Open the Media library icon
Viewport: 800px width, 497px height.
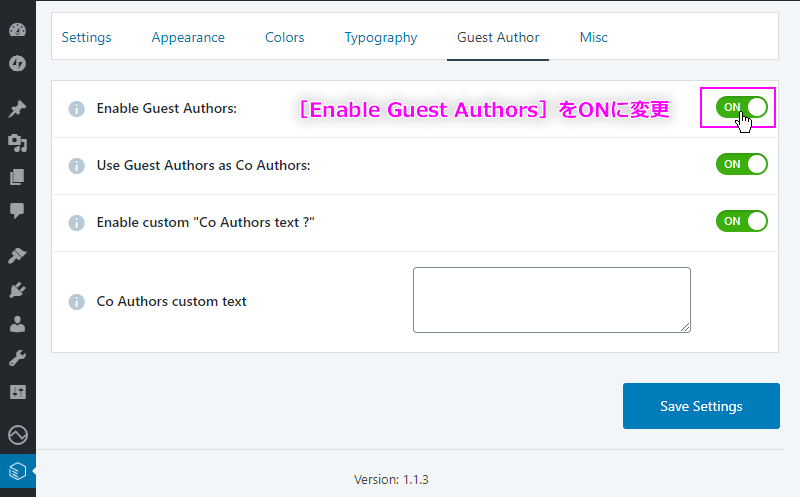(x=17, y=143)
